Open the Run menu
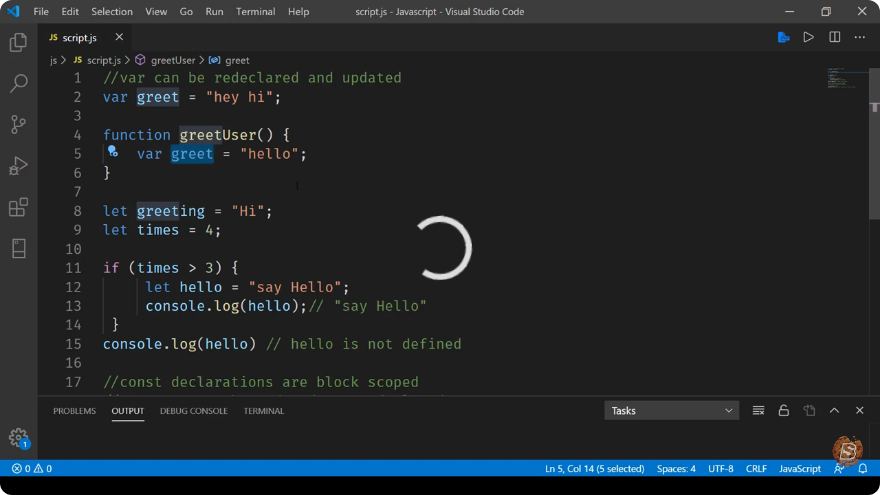 214,11
